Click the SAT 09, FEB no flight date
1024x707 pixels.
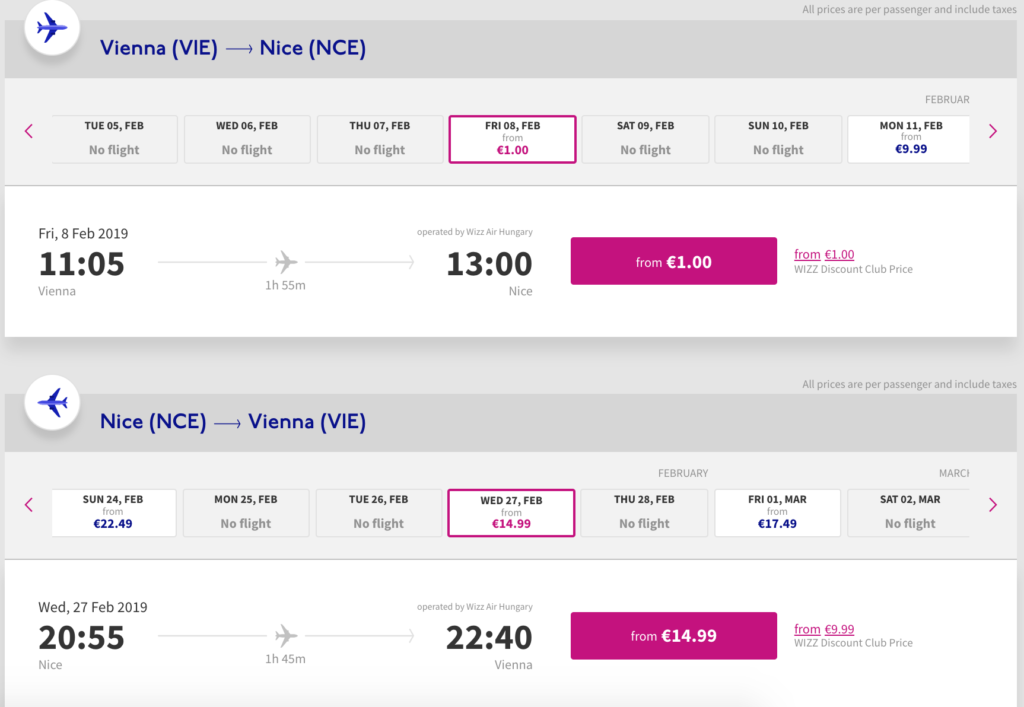(x=645, y=139)
